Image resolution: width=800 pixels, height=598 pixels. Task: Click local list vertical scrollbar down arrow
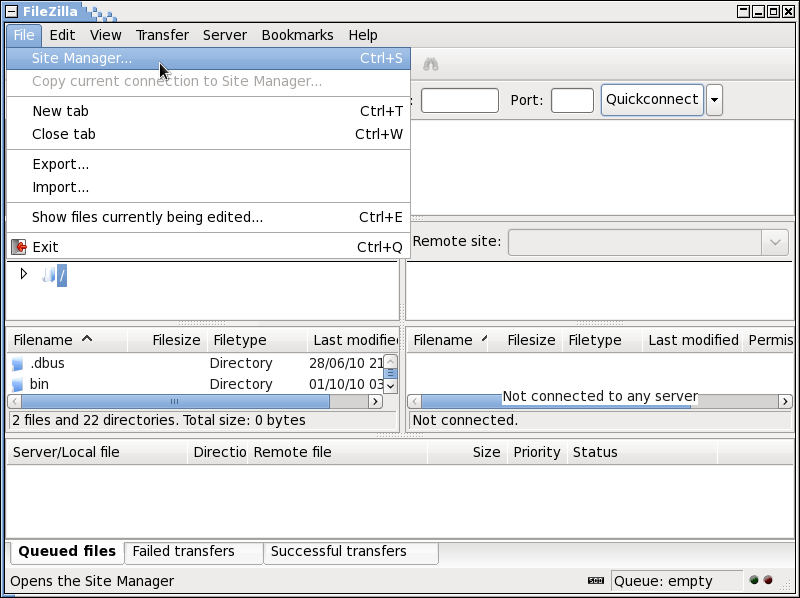pyautogui.click(x=390, y=386)
